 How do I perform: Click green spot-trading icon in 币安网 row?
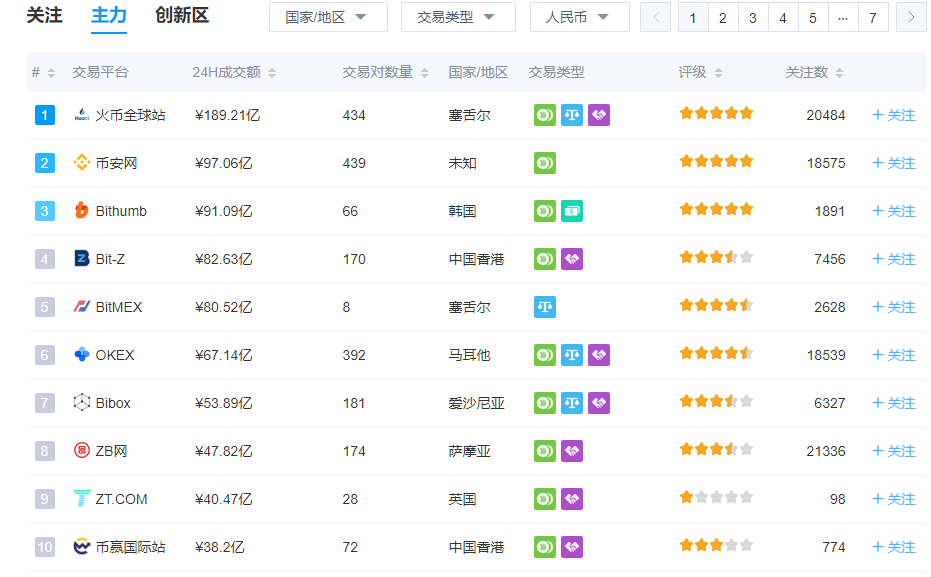(x=544, y=163)
